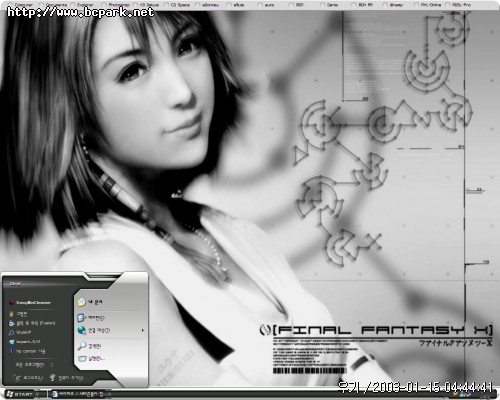Click the START button on taskbar
Image resolution: width=500 pixels, height=400 pixels.
pos(20,394)
